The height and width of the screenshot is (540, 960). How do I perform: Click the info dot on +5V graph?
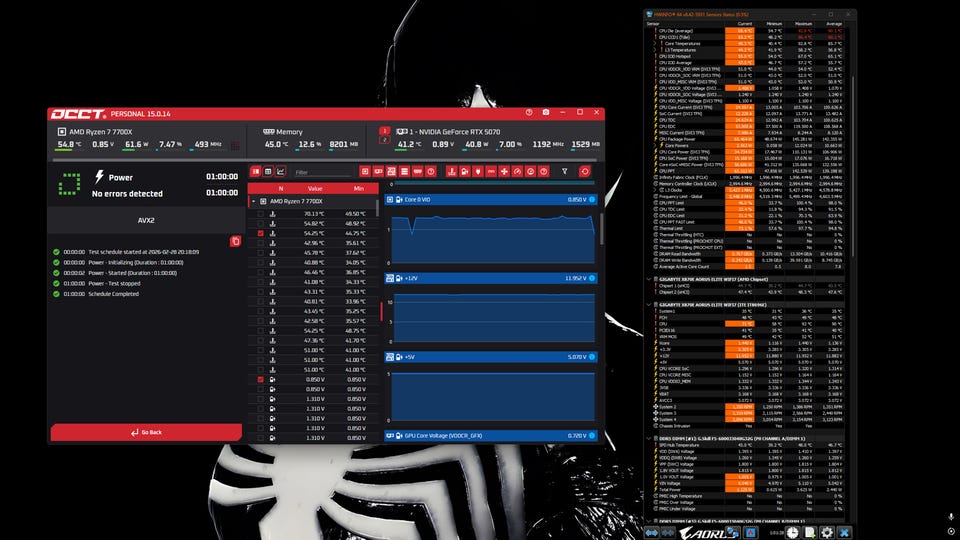tap(592, 356)
